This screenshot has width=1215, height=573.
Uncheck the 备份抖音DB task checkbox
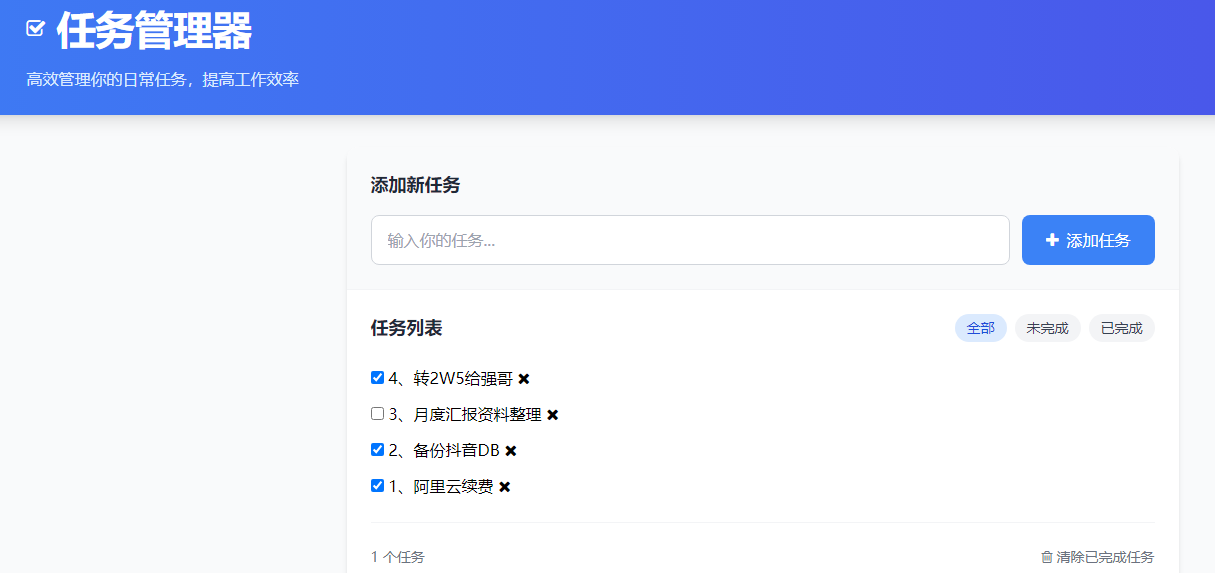377,449
